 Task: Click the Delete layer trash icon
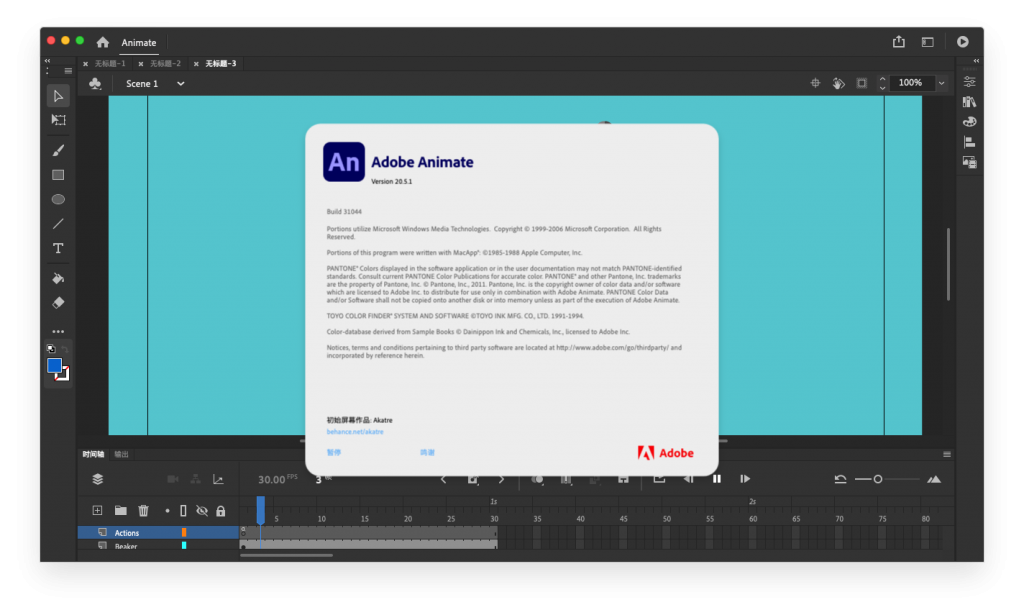(x=144, y=511)
